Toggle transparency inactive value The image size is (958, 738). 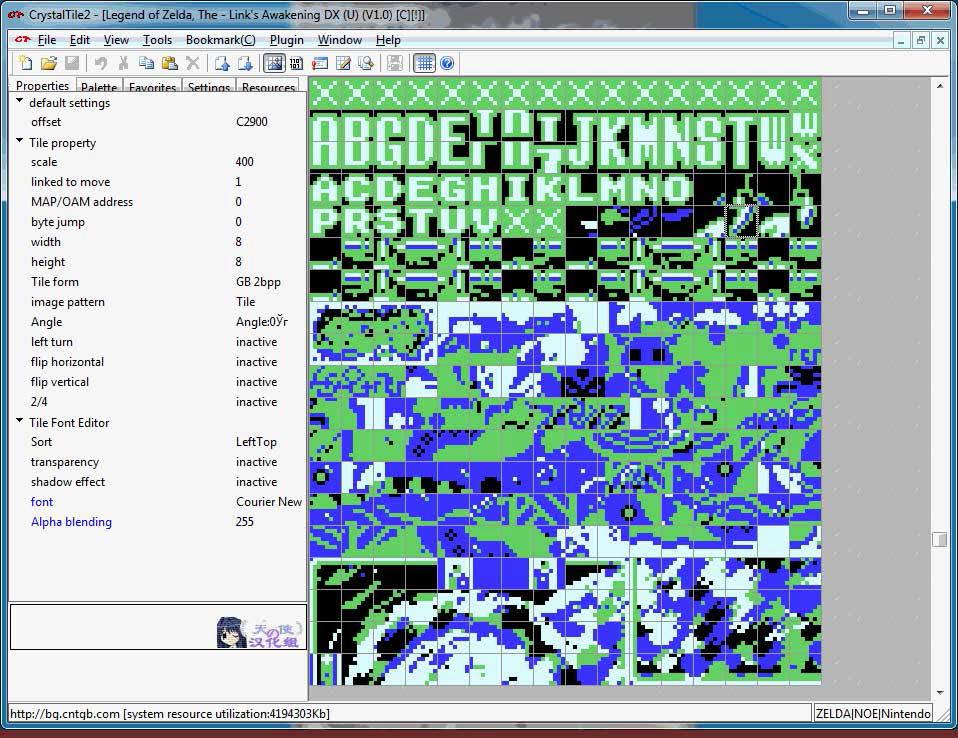click(257, 462)
